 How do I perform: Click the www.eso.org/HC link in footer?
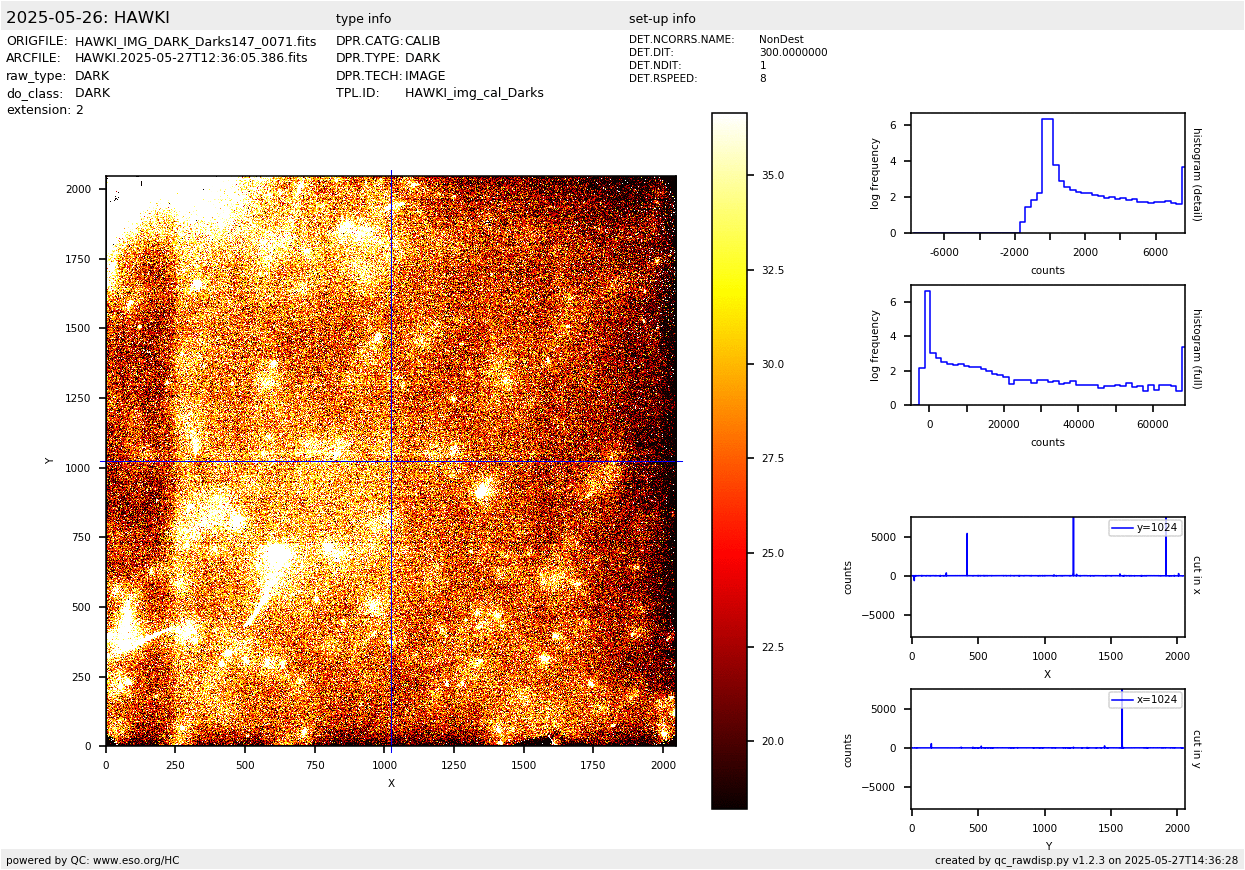(136, 860)
